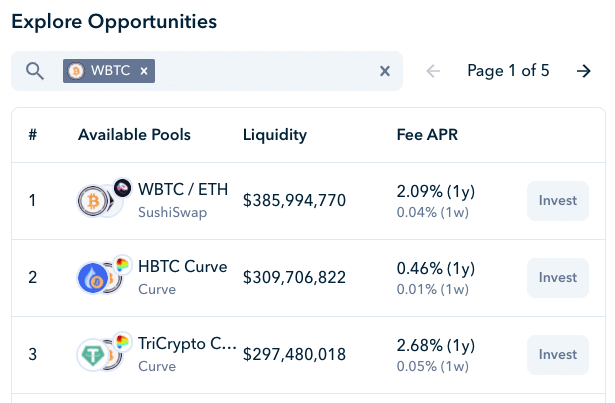Click the WBTC / ETH pool token icon

pos(93,201)
